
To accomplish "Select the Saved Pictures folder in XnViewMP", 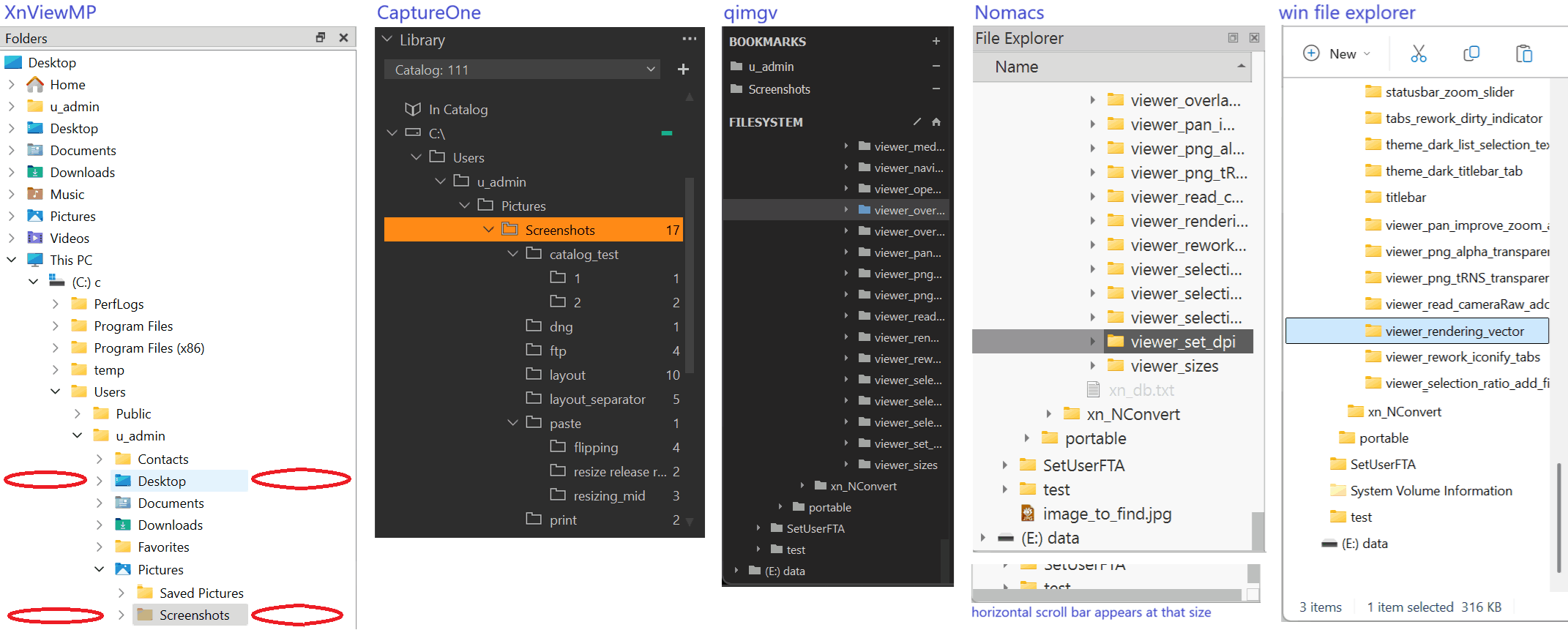I will point(201,593).
